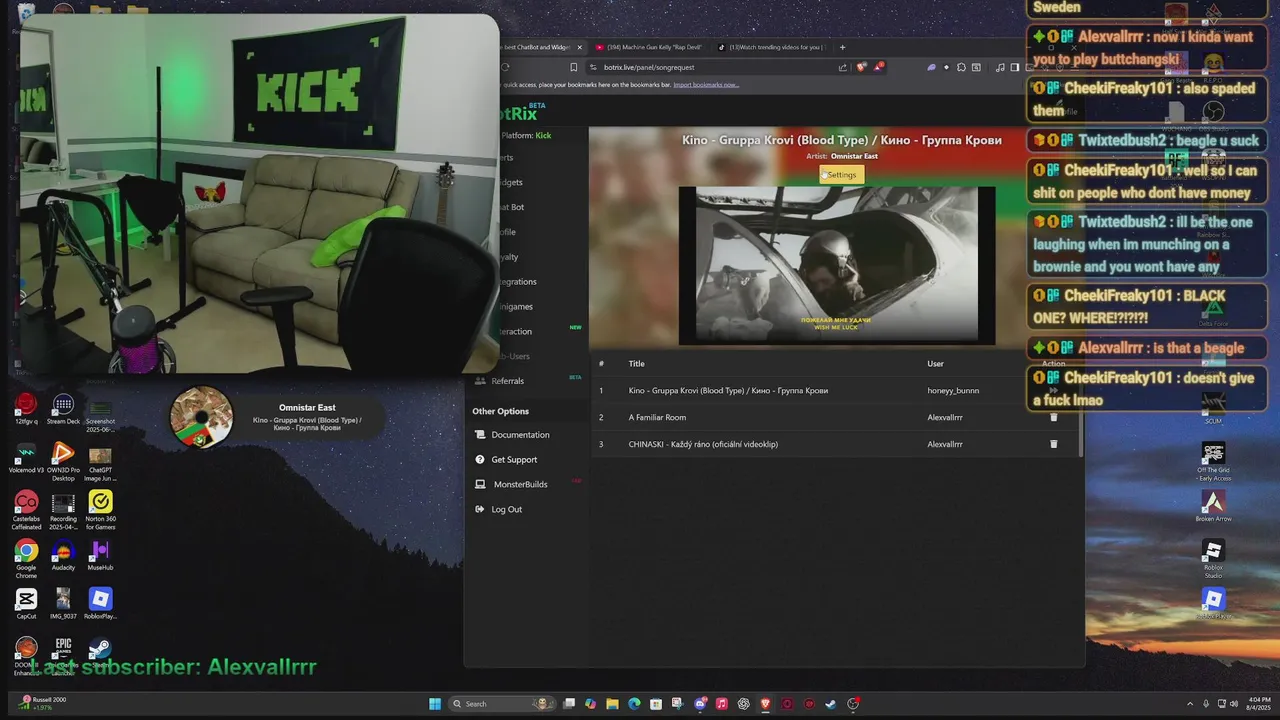Viewport: 1280px width, 720px height.
Task: Open Brave Rewards triangle icon
Action: click(878, 67)
